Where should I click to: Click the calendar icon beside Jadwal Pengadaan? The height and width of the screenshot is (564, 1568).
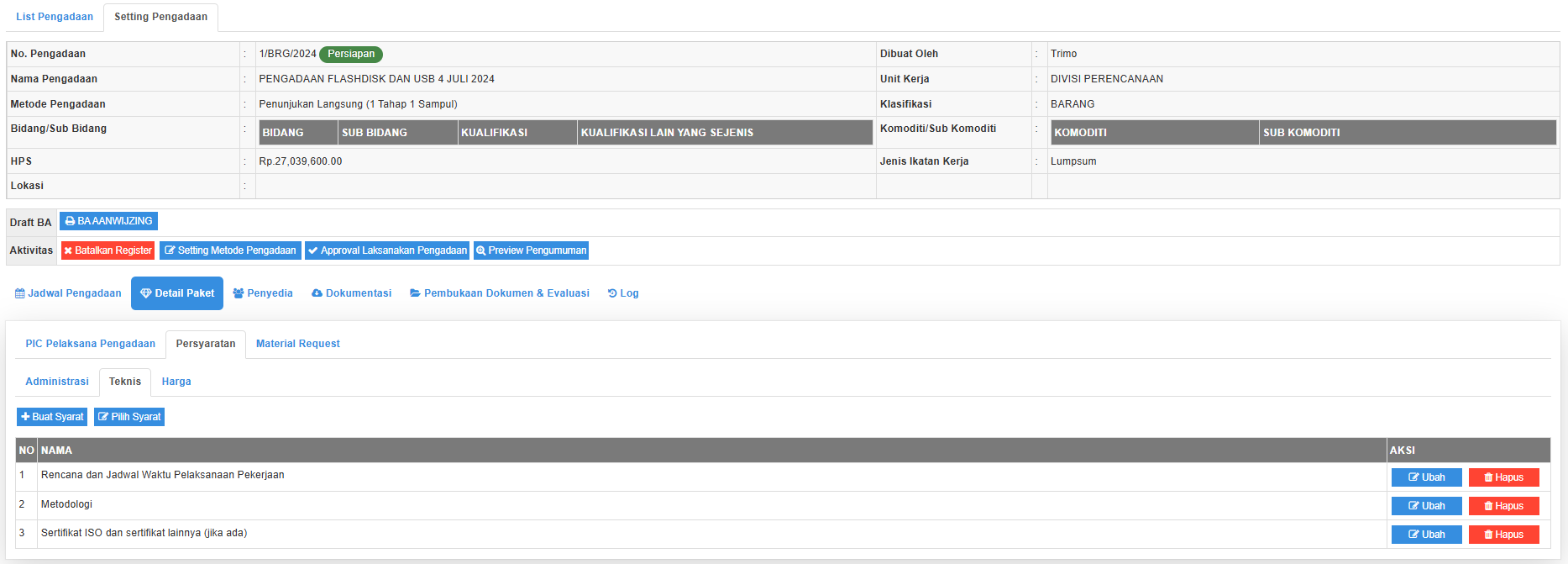tap(20, 293)
